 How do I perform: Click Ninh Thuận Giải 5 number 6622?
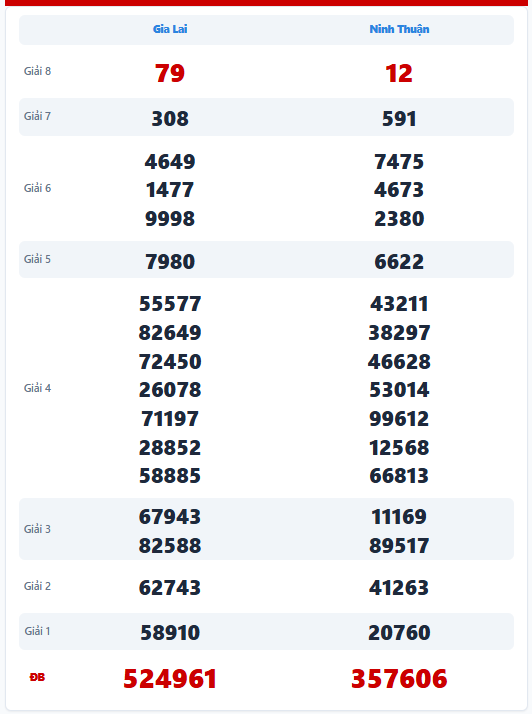point(399,261)
